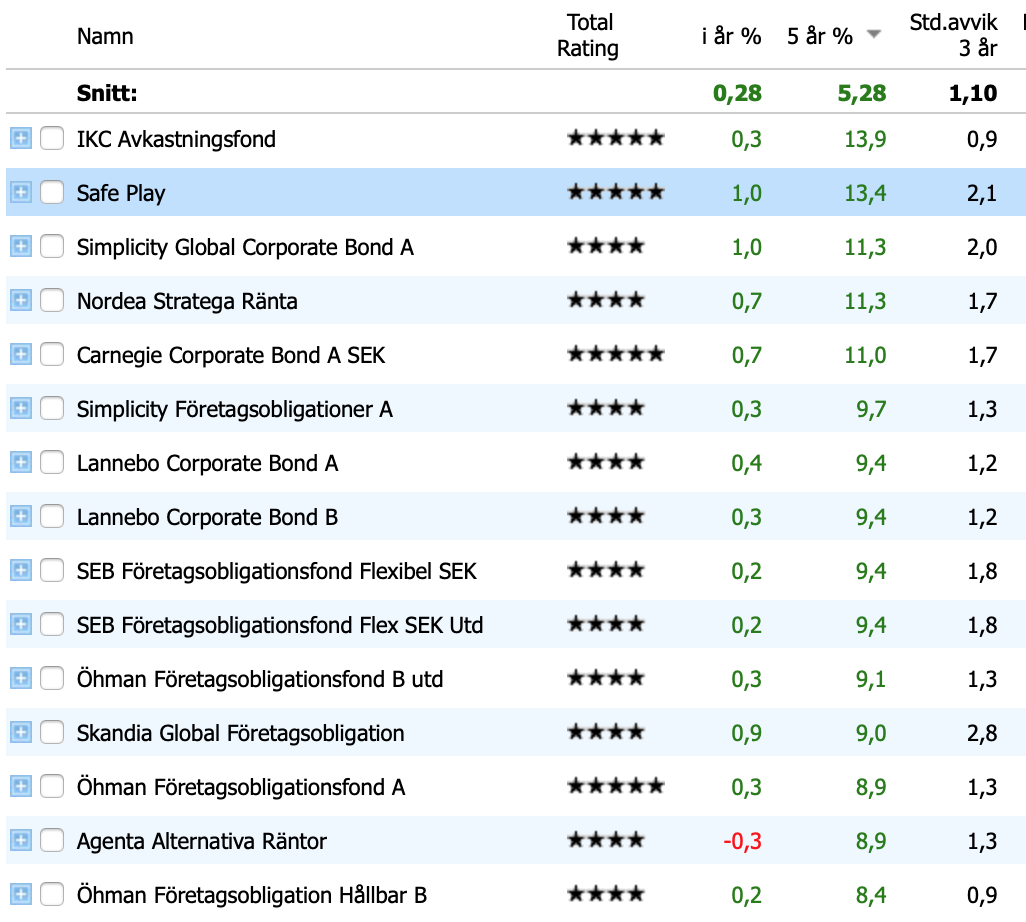Open Skandia Global Företagsobligation fund name
Screen dimensions: 1026x922
point(241,734)
